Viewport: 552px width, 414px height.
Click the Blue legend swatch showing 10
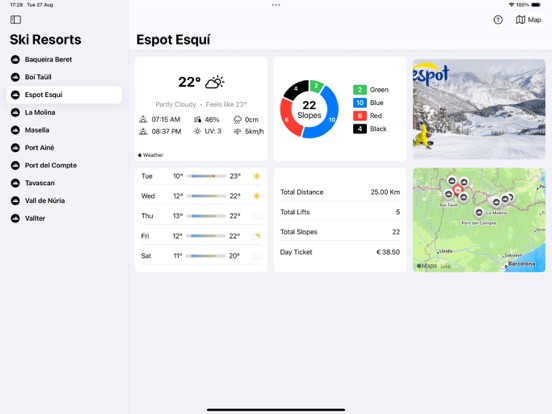(360, 102)
